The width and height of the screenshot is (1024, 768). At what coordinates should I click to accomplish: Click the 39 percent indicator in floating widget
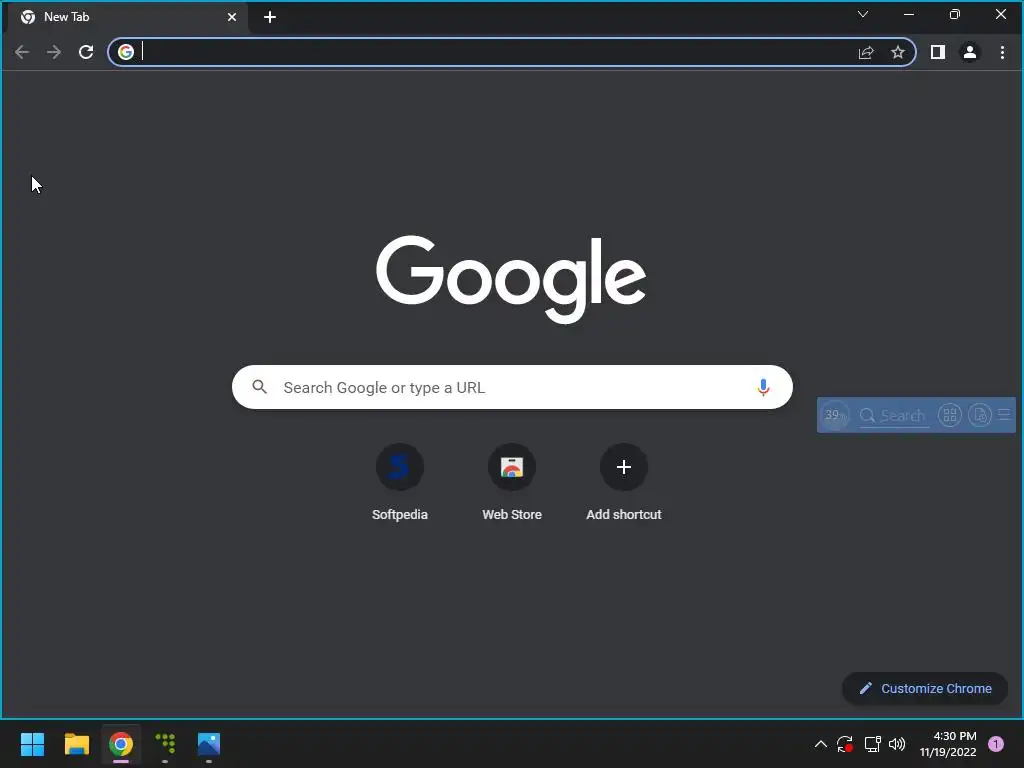pyautogui.click(x=834, y=415)
